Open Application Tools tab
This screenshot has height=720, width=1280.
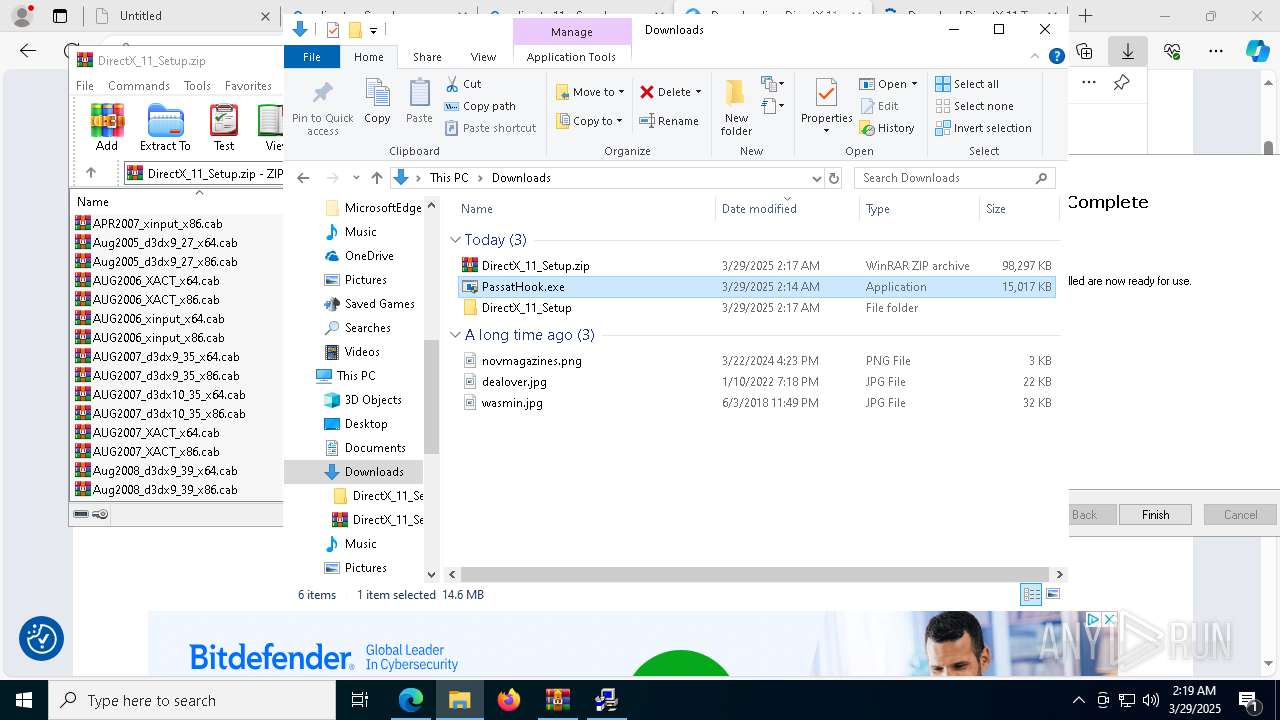(x=571, y=57)
